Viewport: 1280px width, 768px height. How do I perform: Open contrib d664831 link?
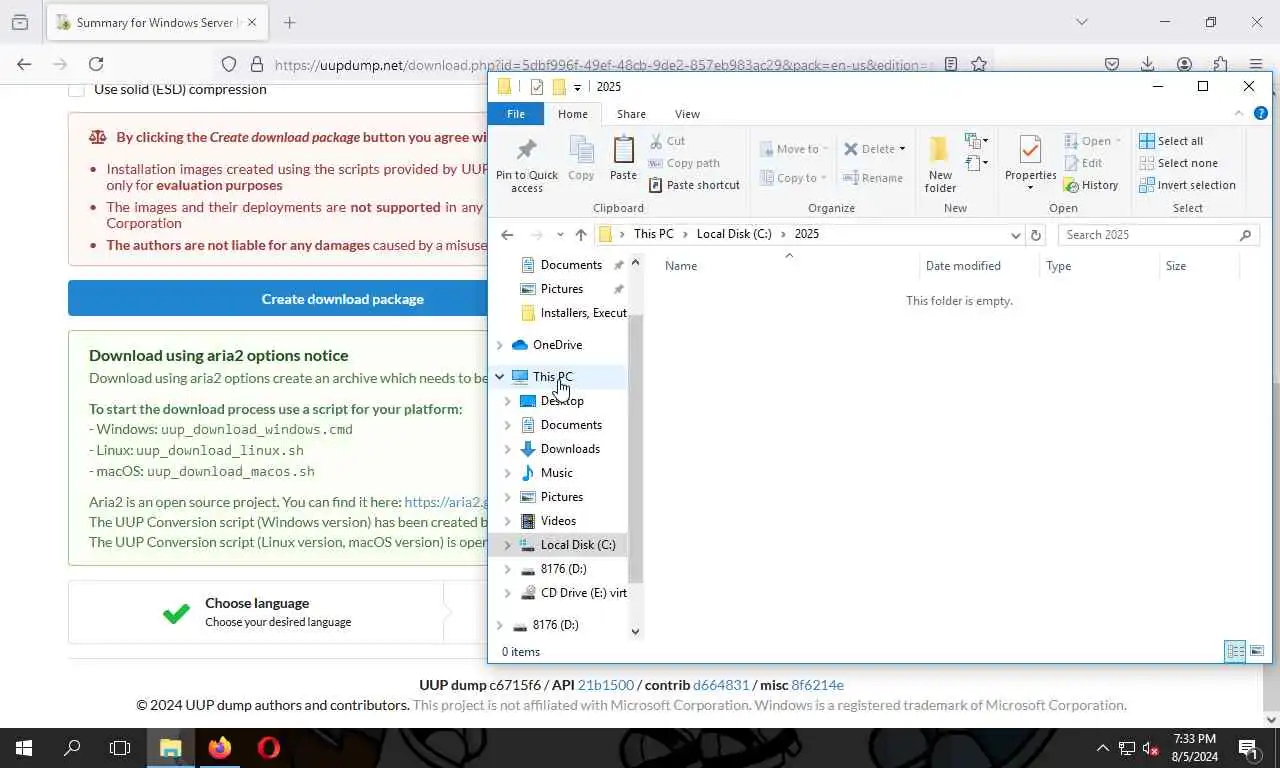coord(721,685)
